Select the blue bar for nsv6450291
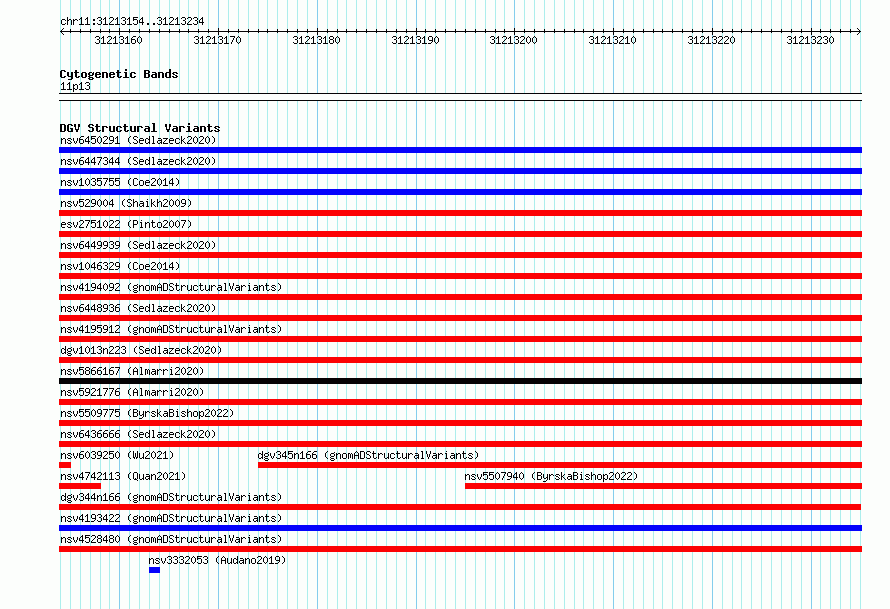The image size is (890, 609). 460,150
